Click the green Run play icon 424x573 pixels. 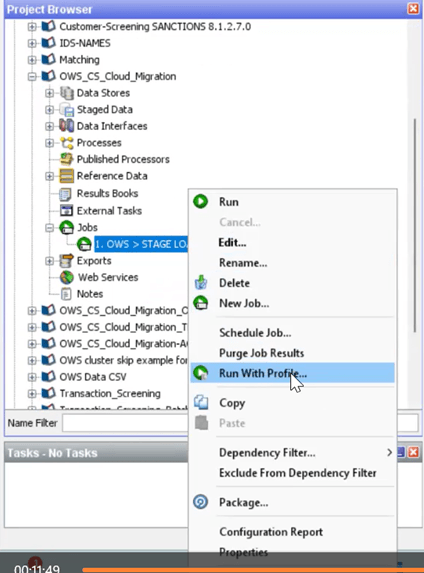pos(200,201)
